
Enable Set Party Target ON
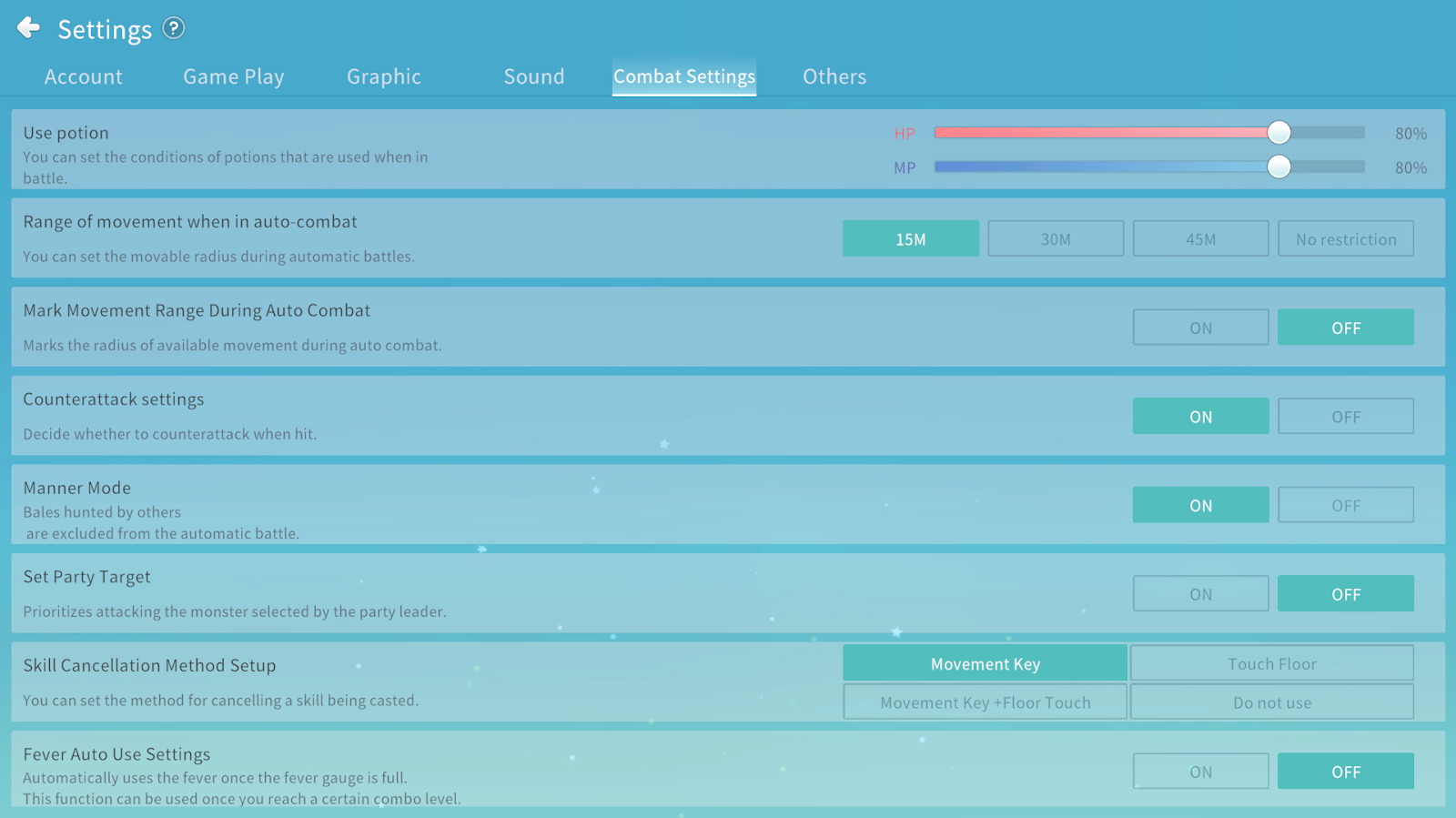click(1200, 594)
